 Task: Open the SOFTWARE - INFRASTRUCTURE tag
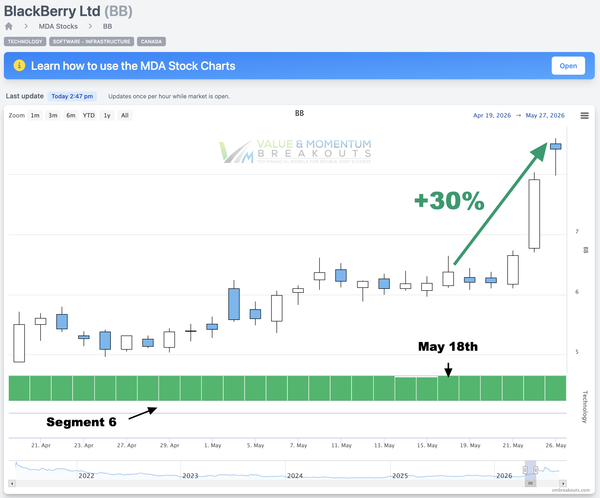[91, 41]
